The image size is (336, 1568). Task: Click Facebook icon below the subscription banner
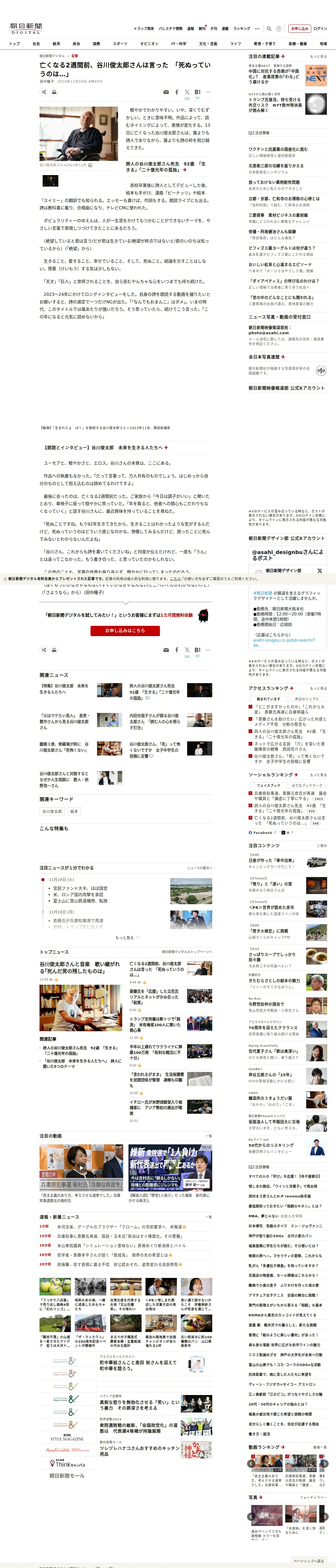point(177,650)
